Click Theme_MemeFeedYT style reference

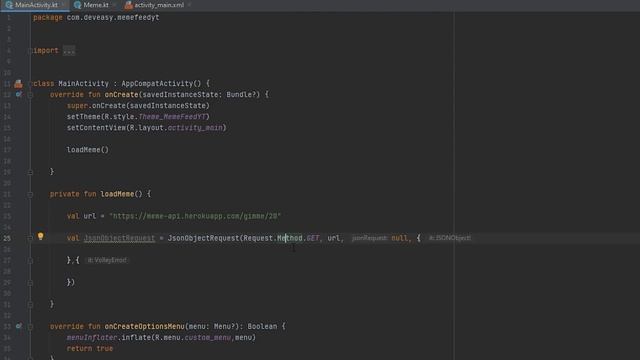point(172,117)
